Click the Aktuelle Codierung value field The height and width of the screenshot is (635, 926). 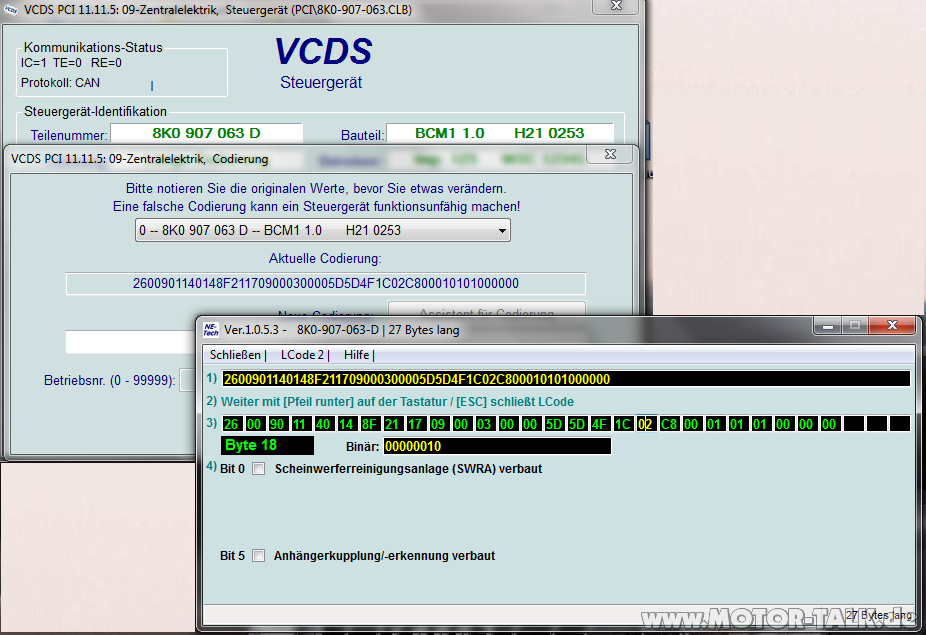coord(325,284)
